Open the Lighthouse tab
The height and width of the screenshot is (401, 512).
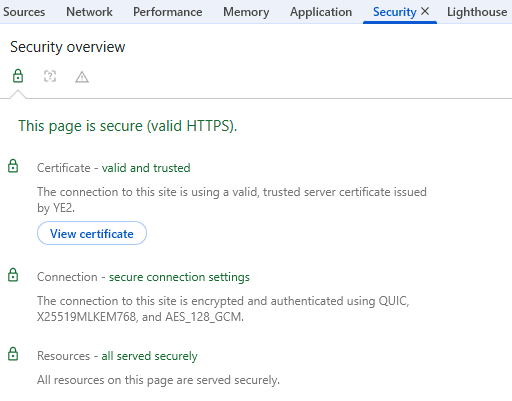click(x=477, y=12)
